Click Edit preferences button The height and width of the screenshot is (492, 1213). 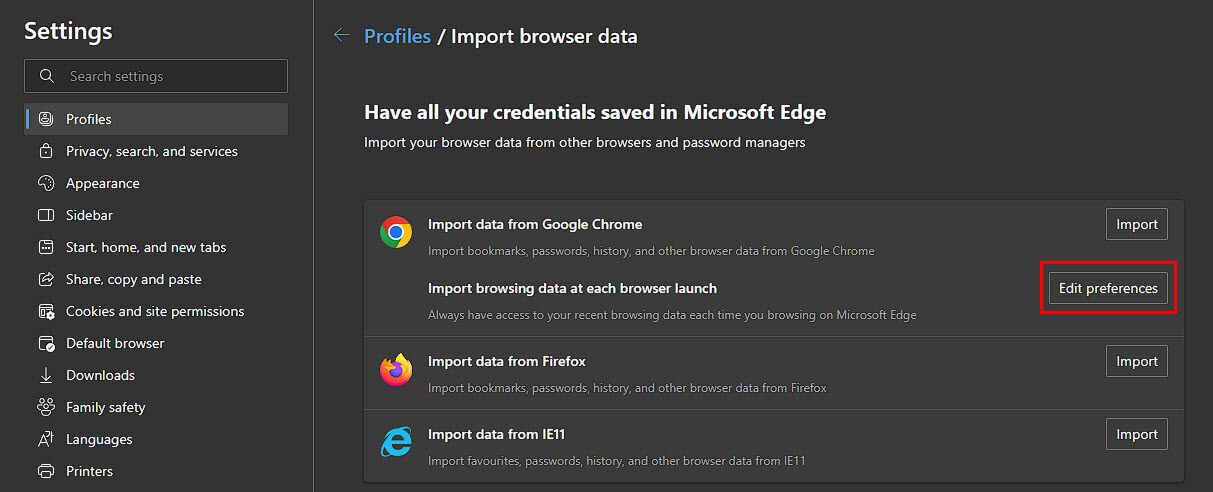(1108, 288)
